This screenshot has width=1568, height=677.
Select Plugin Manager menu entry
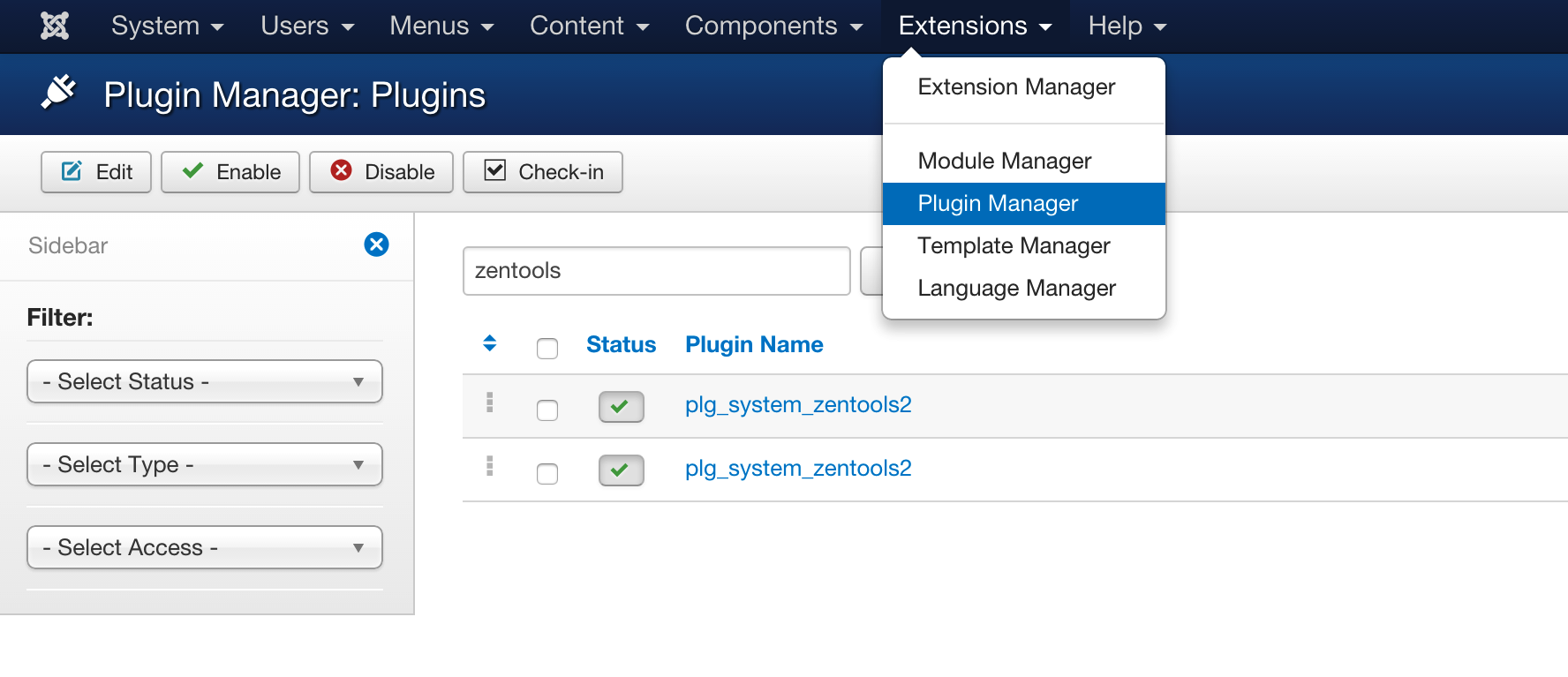pyautogui.click(x=1024, y=203)
